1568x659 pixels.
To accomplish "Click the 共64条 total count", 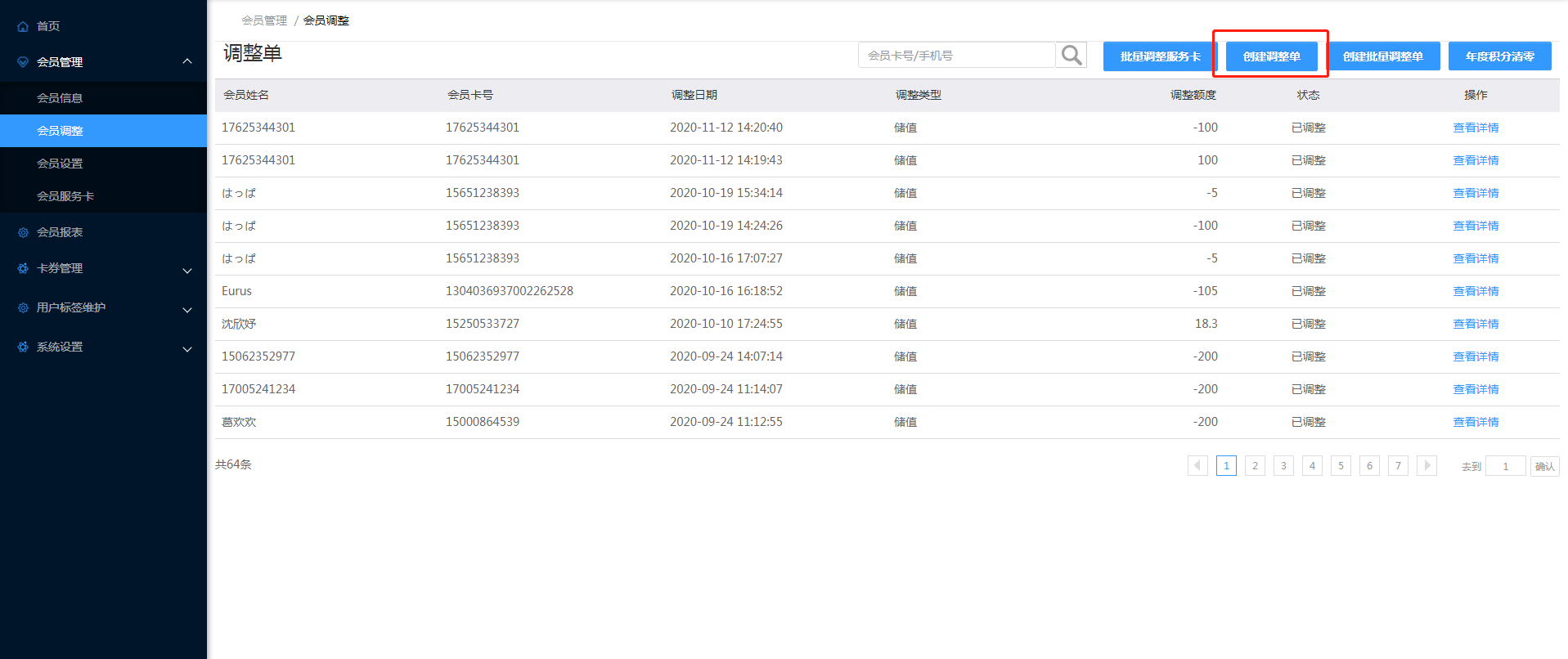I will [x=233, y=464].
